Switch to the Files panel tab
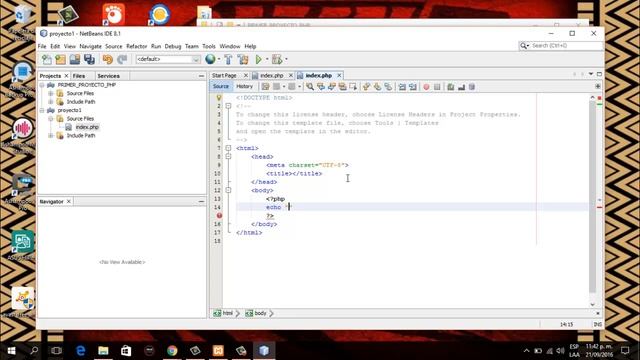This screenshot has height=360, width=640. 79,76
